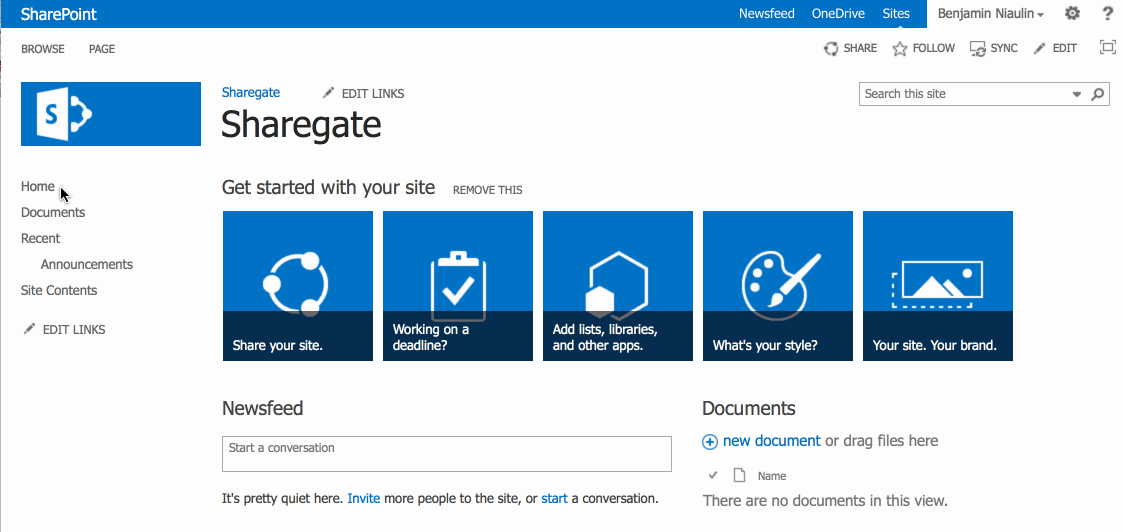Click the new document plus icon
1123x532 pixels.
(x=710, y=442)
